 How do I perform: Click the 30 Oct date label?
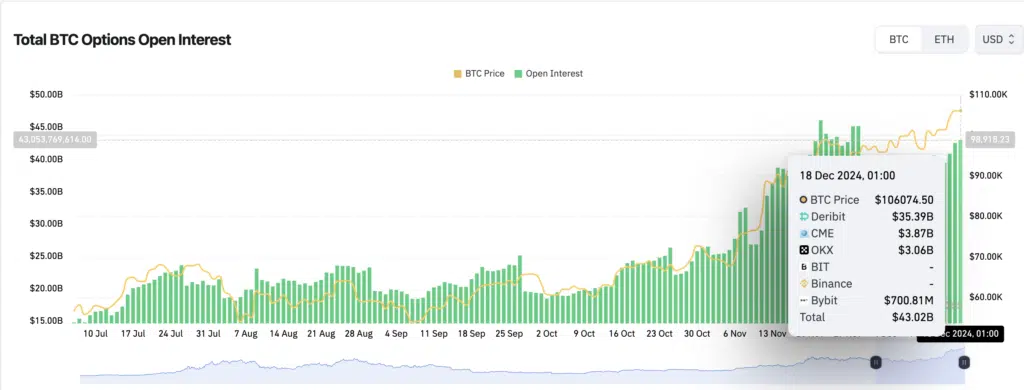(x=697, y=334)
